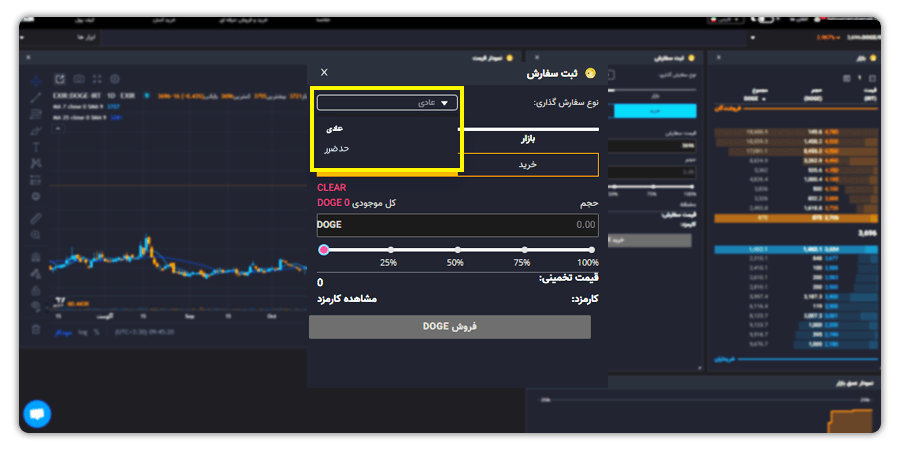900x450 pixels.
Task: Close the ثبت سفارش order dialog
Action: (324, 72)
